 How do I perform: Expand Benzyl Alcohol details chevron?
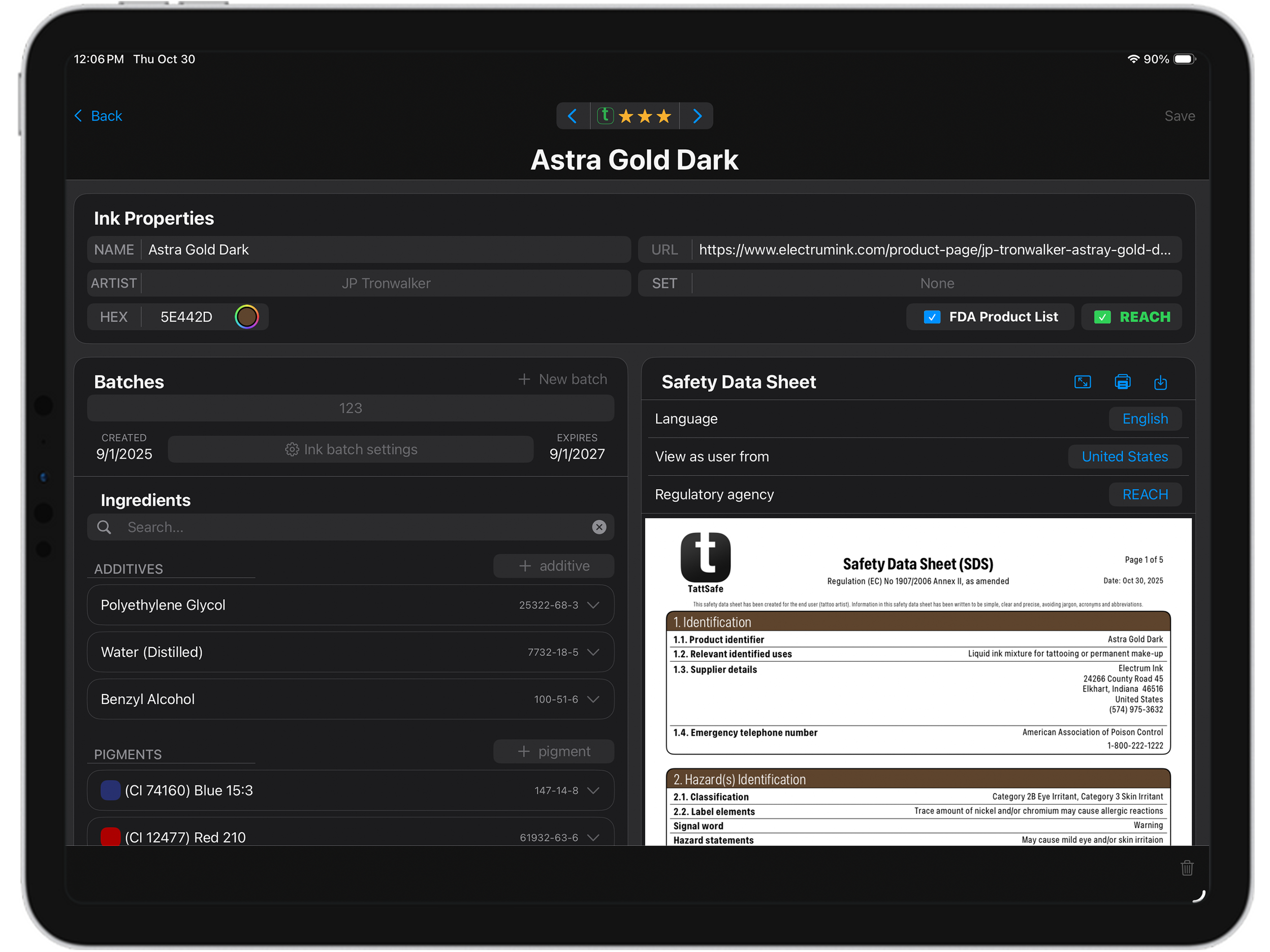tap(594, 700)
